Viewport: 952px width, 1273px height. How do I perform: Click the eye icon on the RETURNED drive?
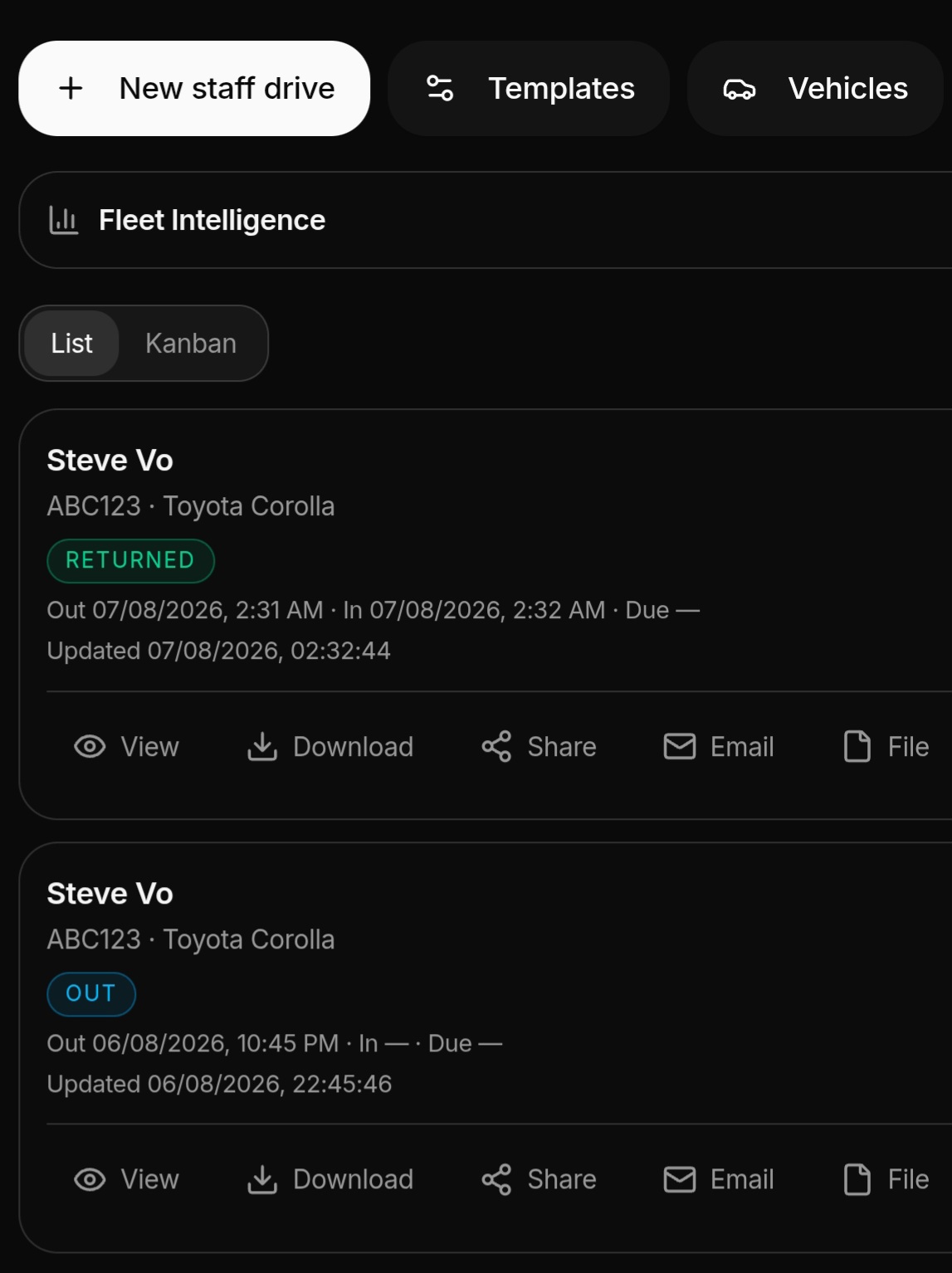click(90, 747)
